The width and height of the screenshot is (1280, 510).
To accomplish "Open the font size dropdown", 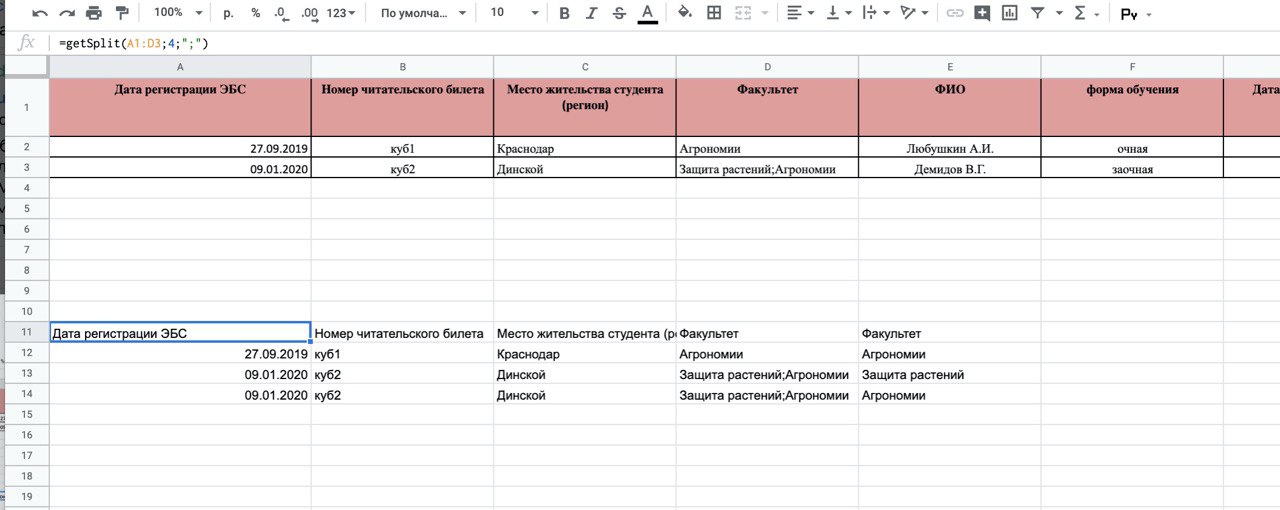I will point(514,13).
